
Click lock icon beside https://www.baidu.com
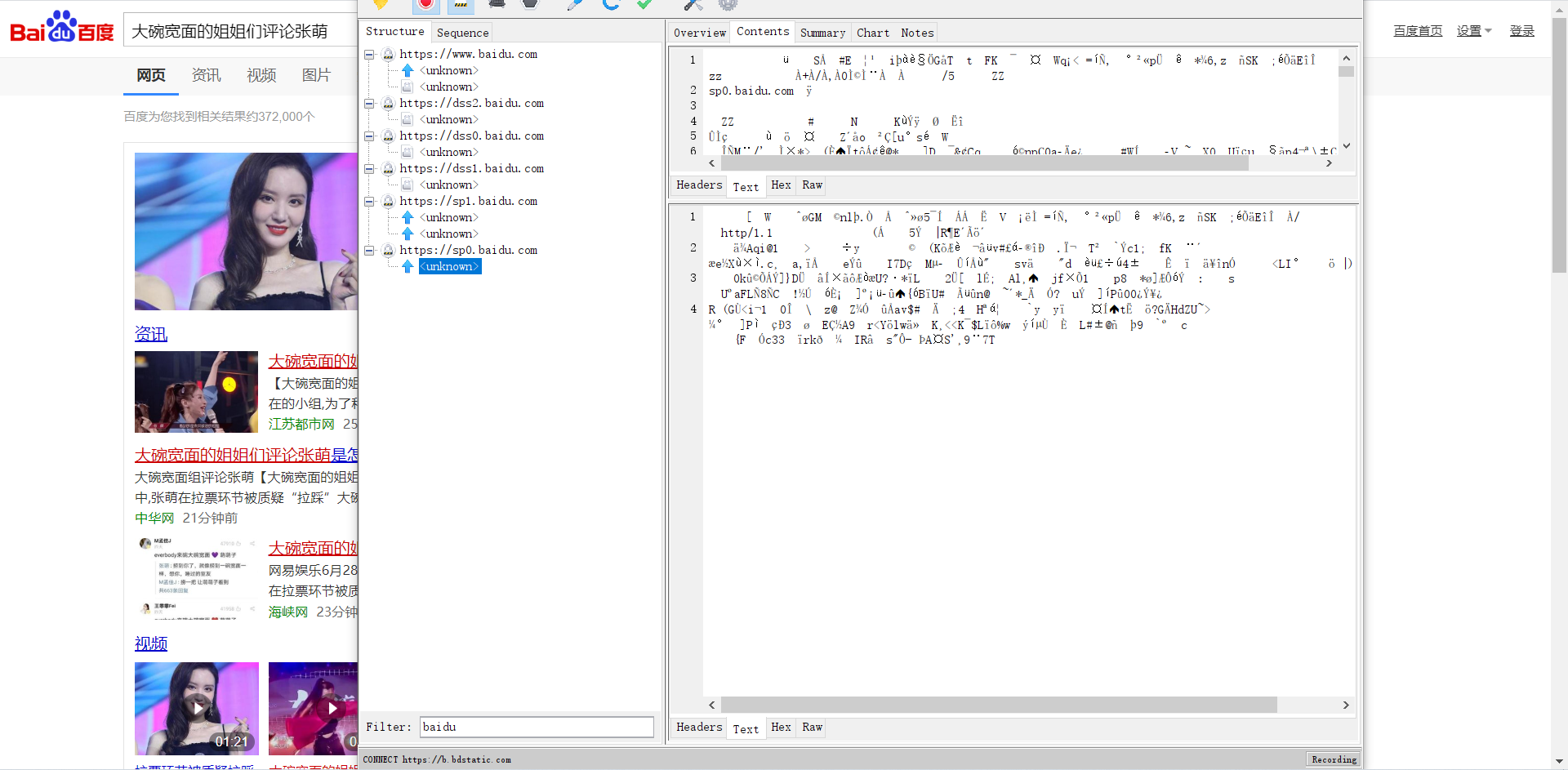(x=388, y=54)
